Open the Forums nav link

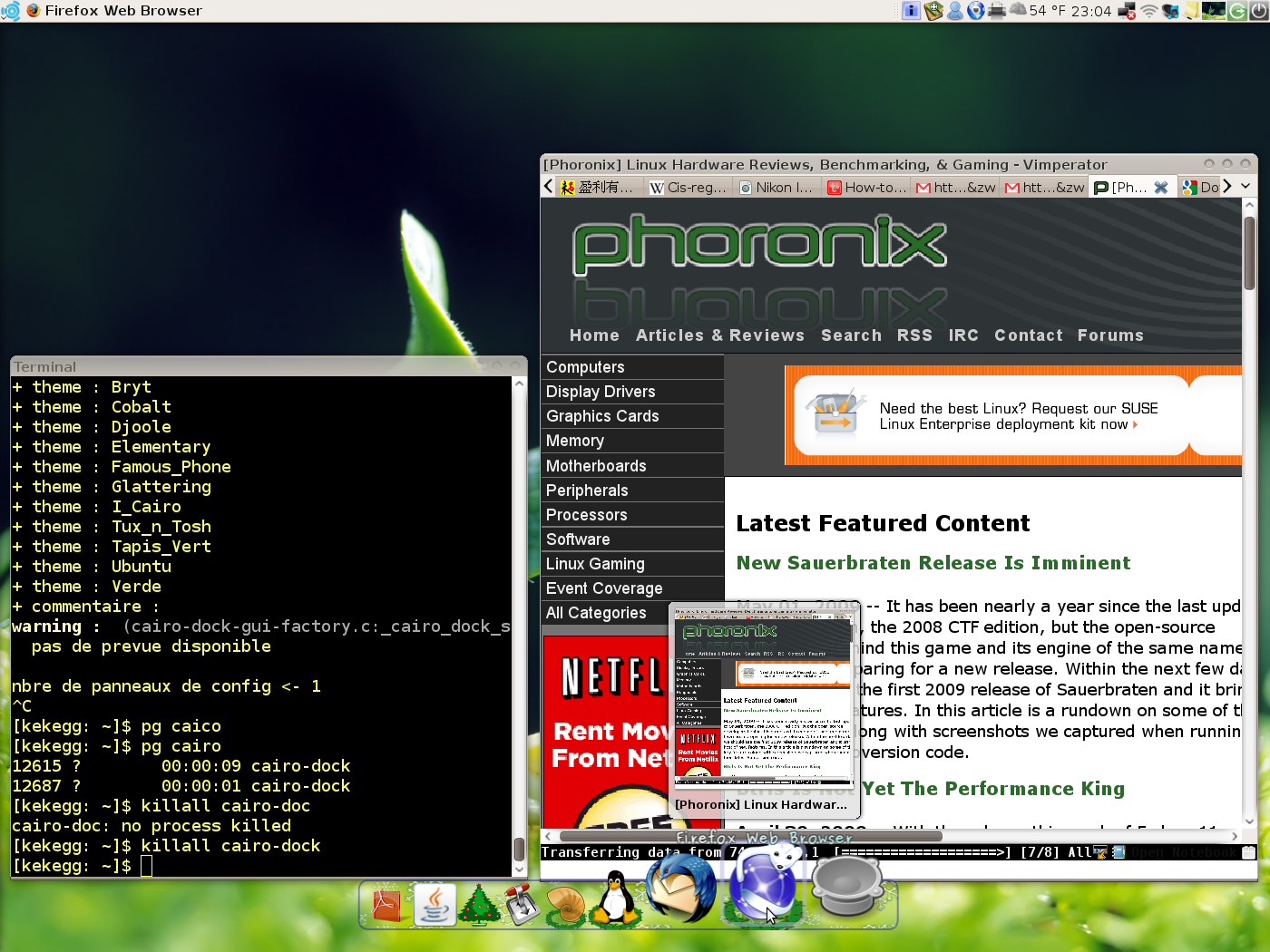1110,335
